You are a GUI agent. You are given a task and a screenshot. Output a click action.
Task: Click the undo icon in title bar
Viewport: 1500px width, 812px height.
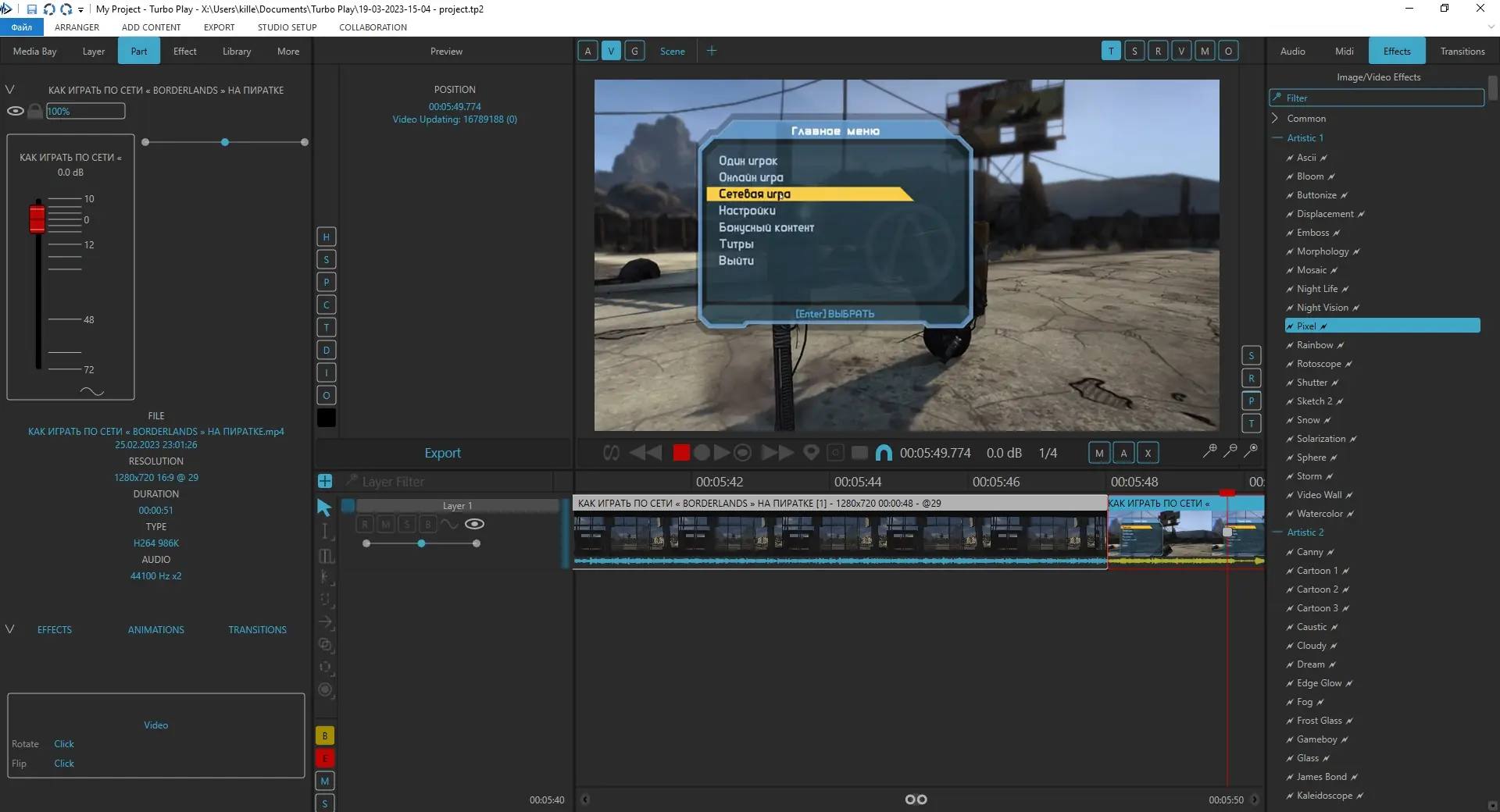pos(49,9)
